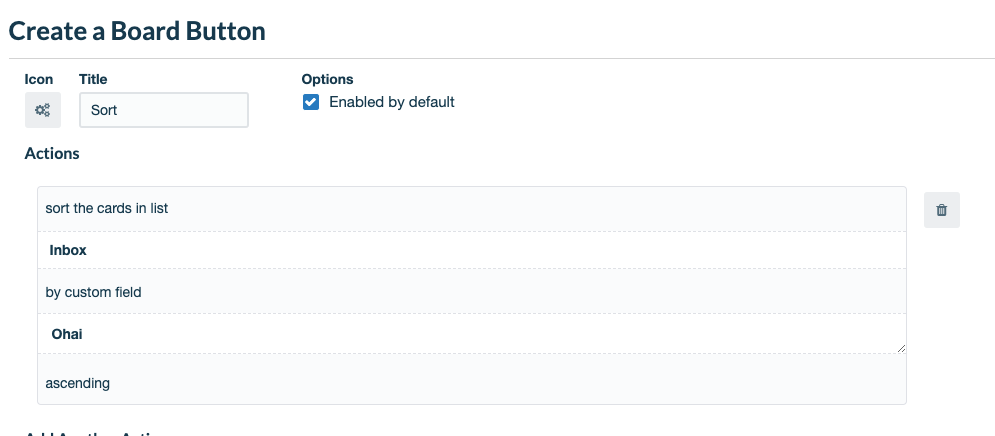Click the bold word Inbox
Image resolution: width=995 pixels, height=436 pixels.
[68, 250]
